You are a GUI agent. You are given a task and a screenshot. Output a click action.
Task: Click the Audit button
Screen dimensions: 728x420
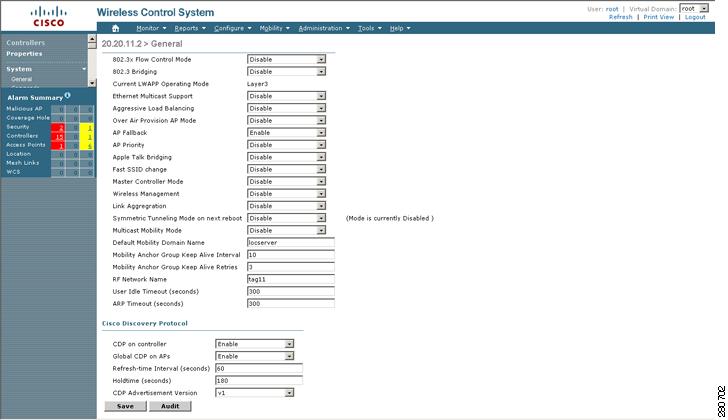tap(170, 406)
